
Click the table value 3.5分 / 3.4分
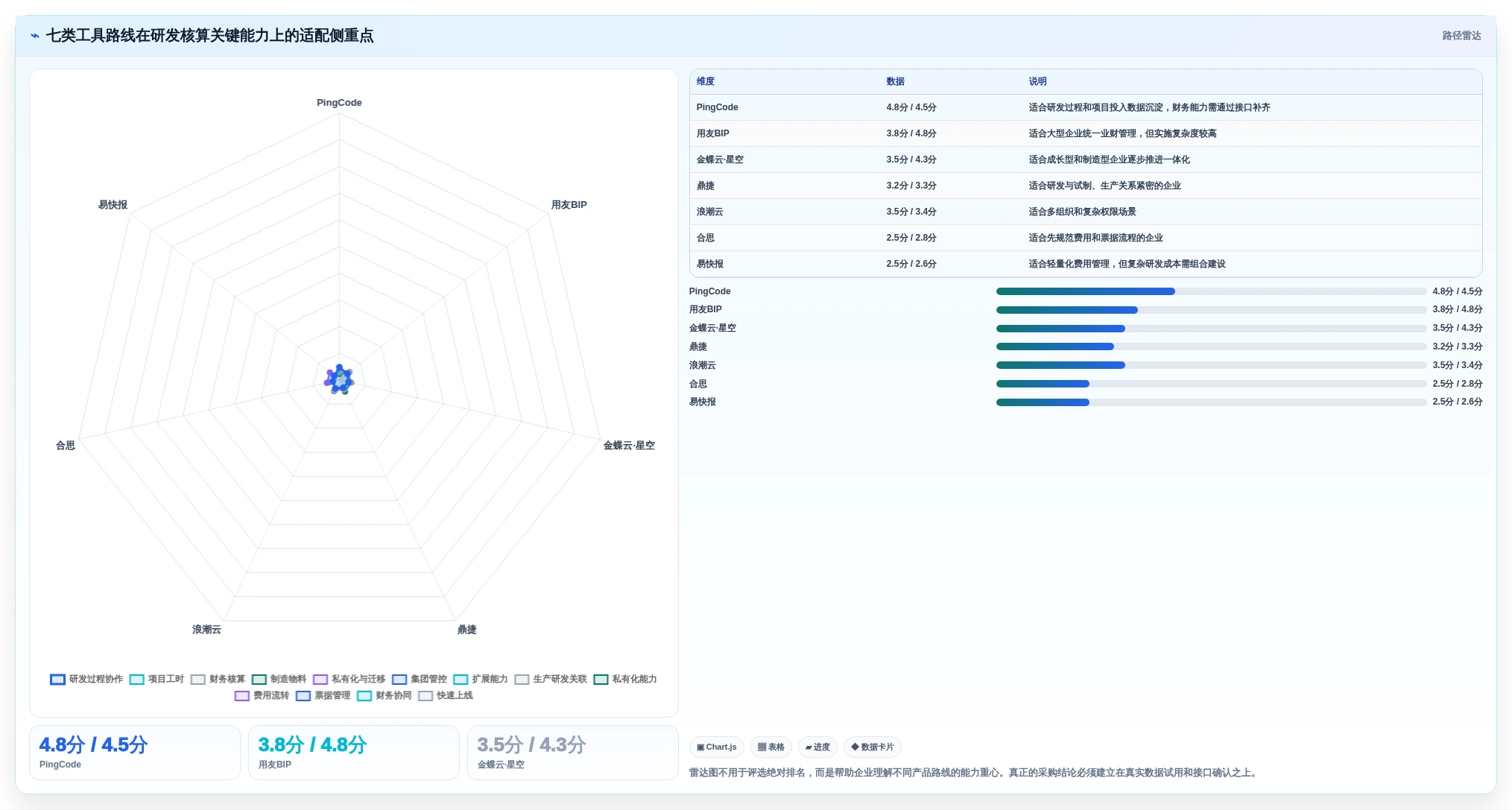coord(911,212)
